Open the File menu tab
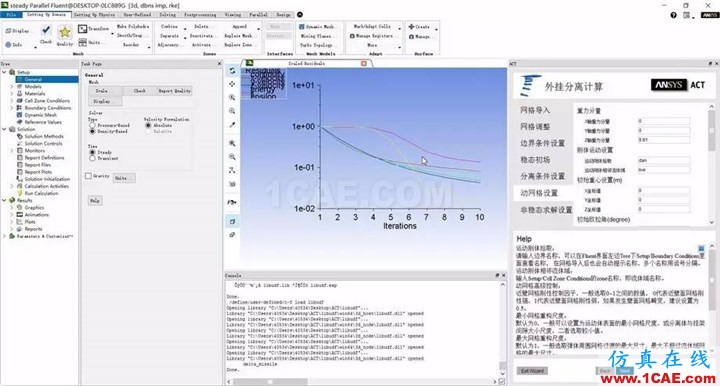The image size is (720, 386). coord(11,15)
